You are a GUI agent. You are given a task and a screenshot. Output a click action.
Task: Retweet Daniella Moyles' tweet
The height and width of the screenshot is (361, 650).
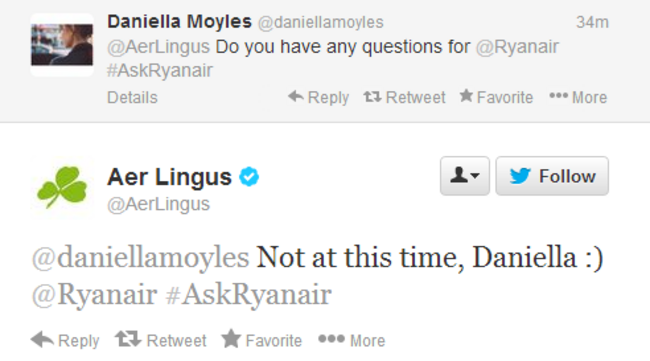(x=405, y=97)
